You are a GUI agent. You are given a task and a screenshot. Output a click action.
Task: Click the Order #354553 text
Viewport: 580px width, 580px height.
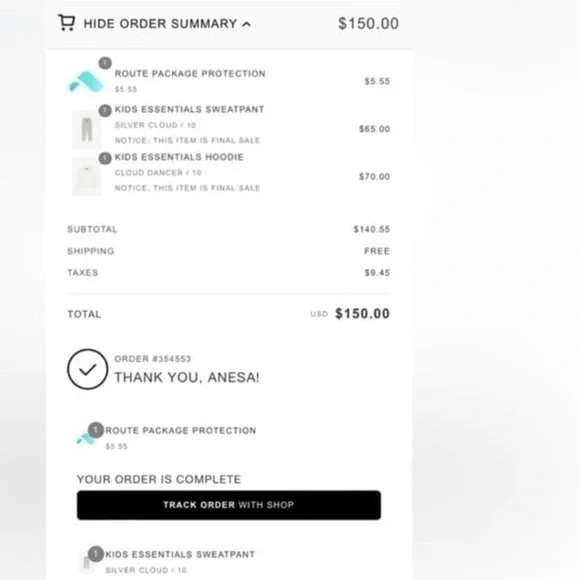152,359
